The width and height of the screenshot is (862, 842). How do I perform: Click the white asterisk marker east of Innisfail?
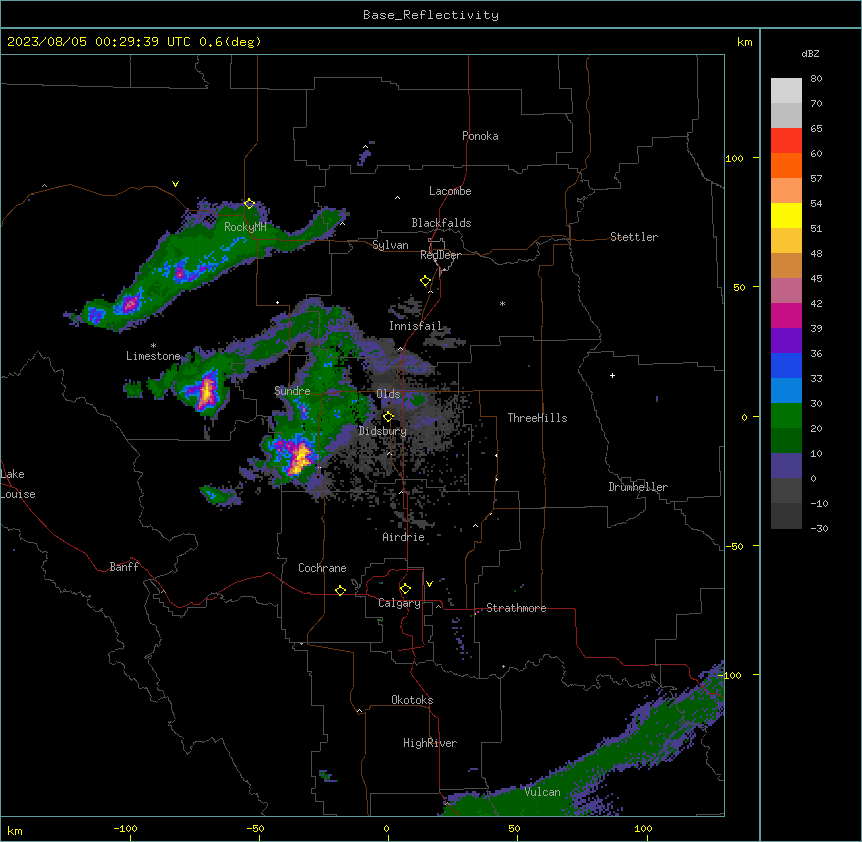click(502, 304)
